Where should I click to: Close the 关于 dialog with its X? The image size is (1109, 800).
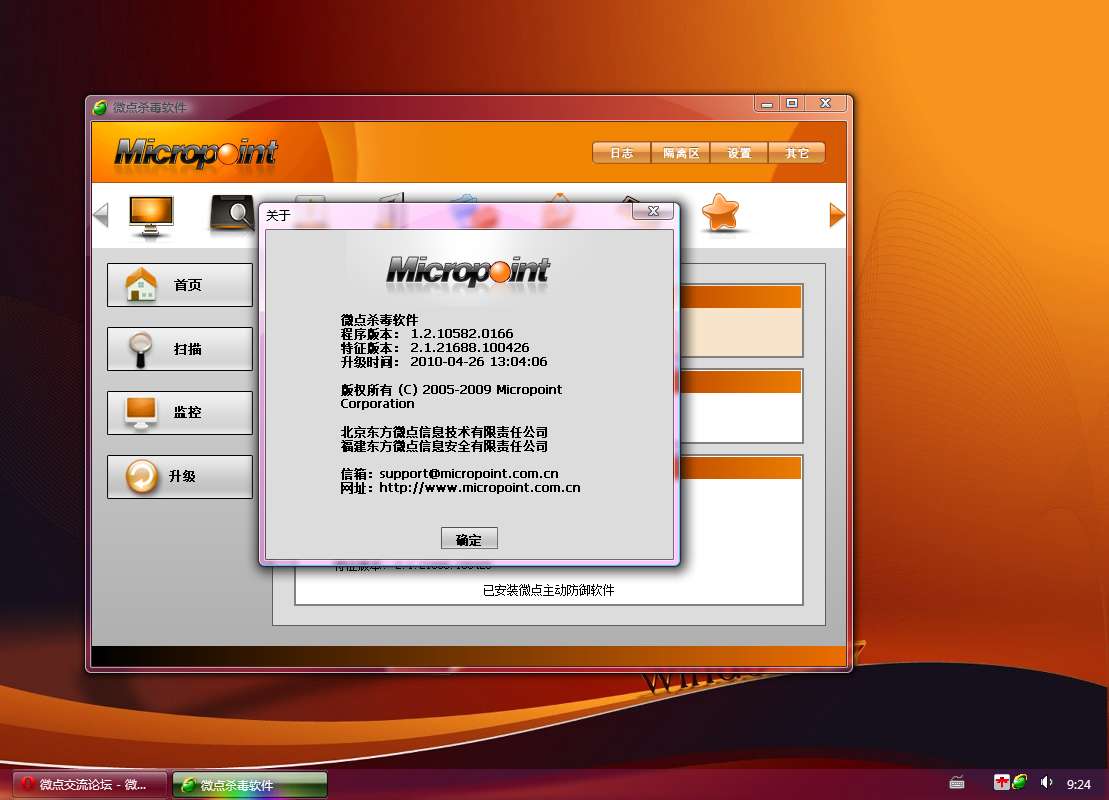coord(653,211)
